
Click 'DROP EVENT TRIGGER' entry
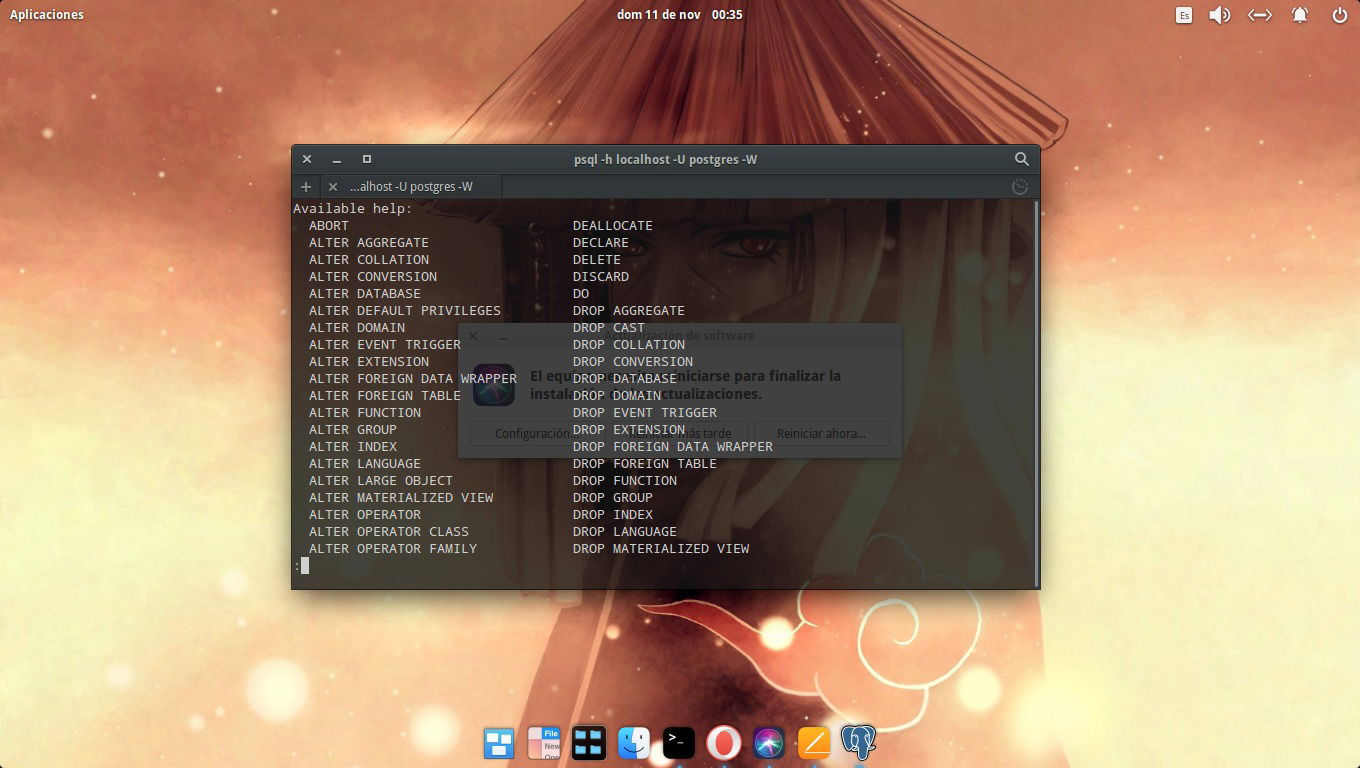645,412
